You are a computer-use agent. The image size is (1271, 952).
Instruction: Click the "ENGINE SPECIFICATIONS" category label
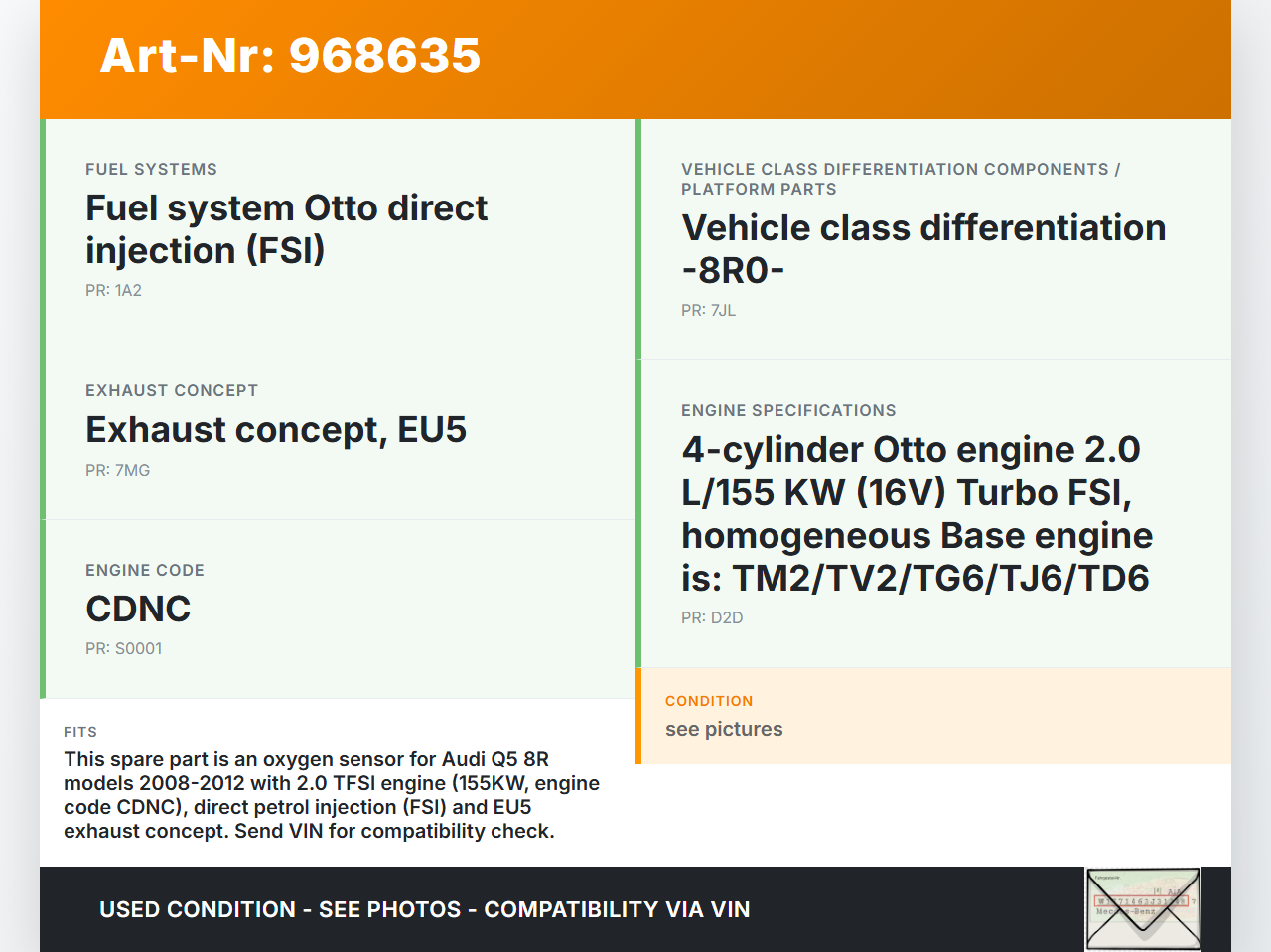(x=788, y=410)
